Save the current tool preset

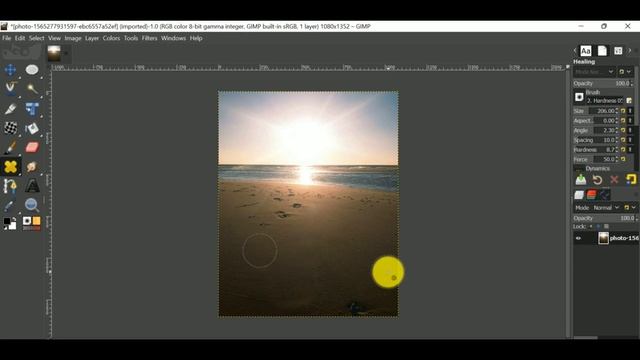tap(581, 180)
